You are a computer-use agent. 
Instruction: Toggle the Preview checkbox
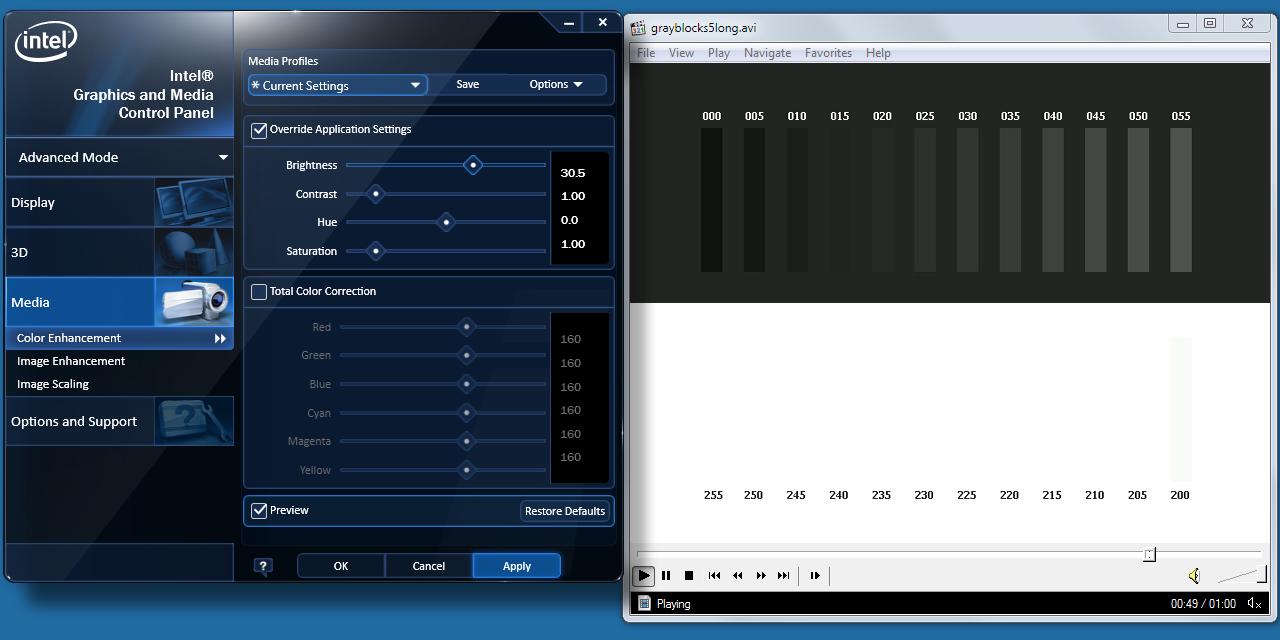coord(260,511)
